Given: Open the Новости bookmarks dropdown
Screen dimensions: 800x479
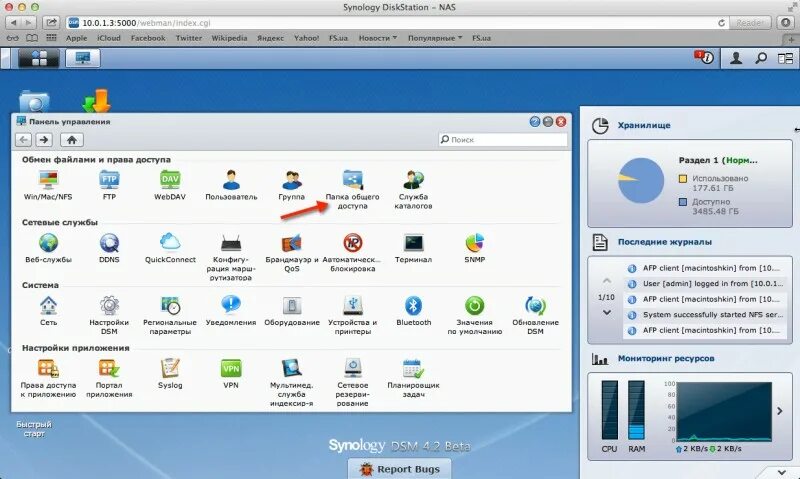Looking at the screenshot, I should coord(378,38).
